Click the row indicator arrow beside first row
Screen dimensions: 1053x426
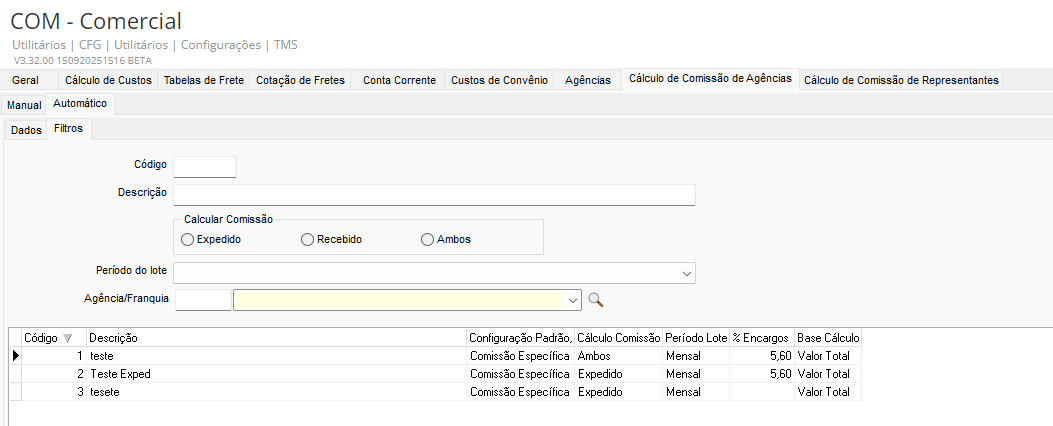[15, 355]
